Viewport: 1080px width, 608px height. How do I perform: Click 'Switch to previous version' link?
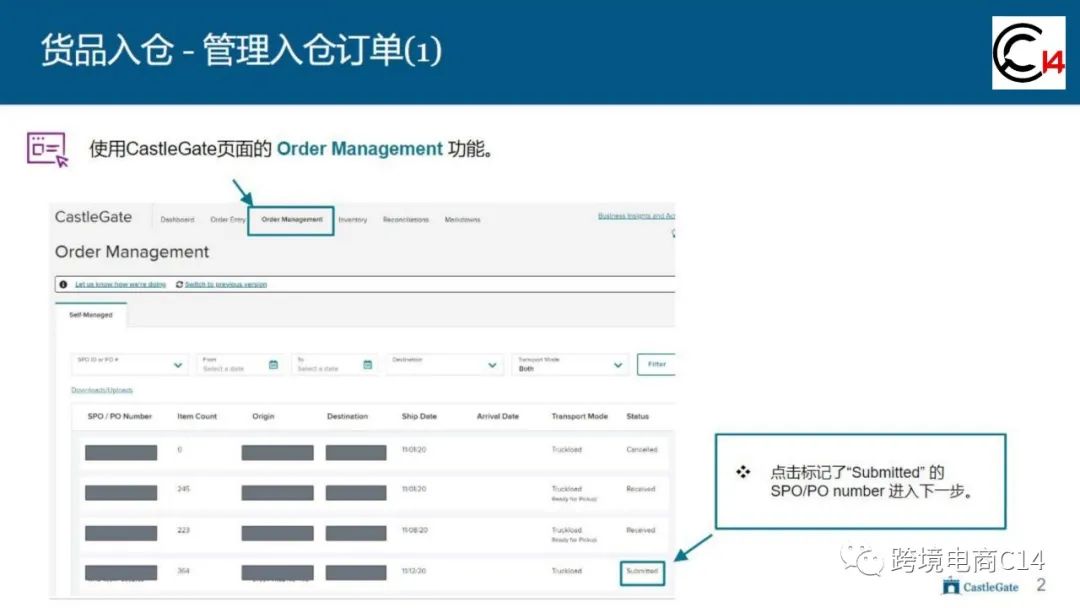[x=226, y=284]
